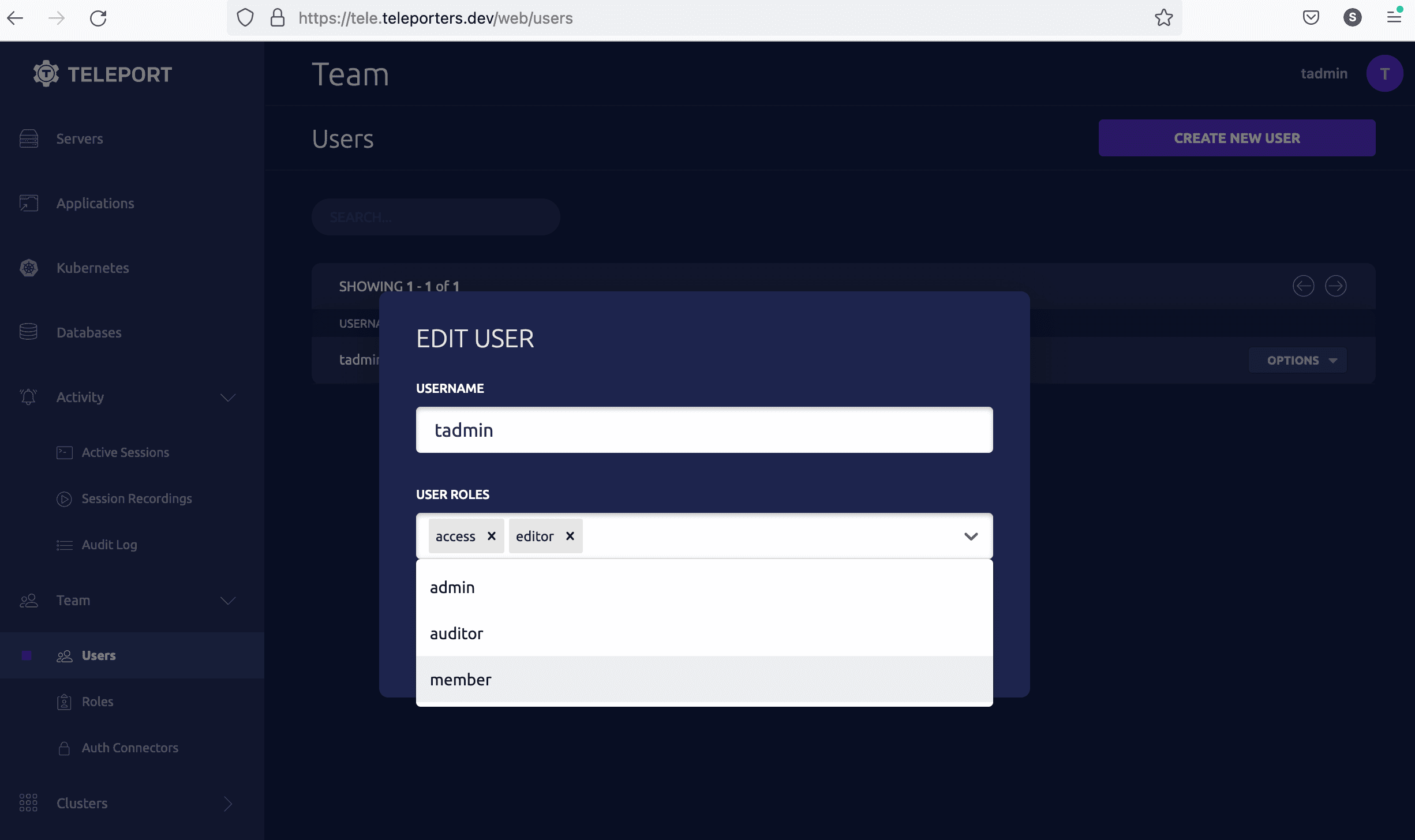This screenshot has height=840, width=1415.
Task: Select the Team sidebar icon
Action: point(28,601)
